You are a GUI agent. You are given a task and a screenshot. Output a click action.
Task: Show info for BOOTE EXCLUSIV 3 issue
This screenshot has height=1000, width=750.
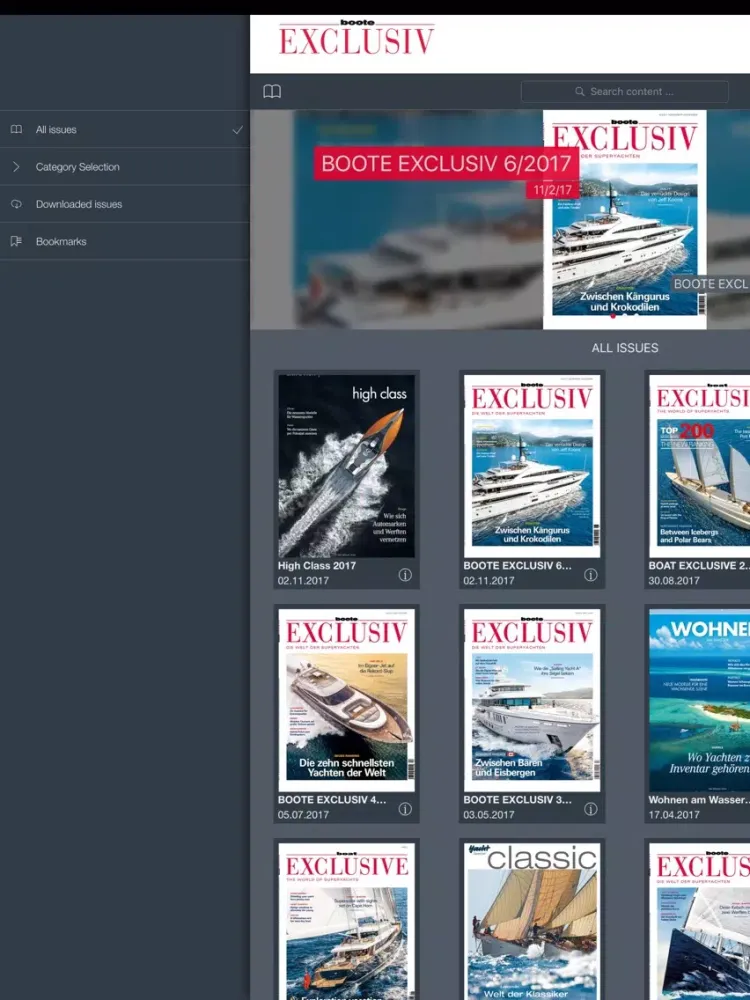click(591, 809)
